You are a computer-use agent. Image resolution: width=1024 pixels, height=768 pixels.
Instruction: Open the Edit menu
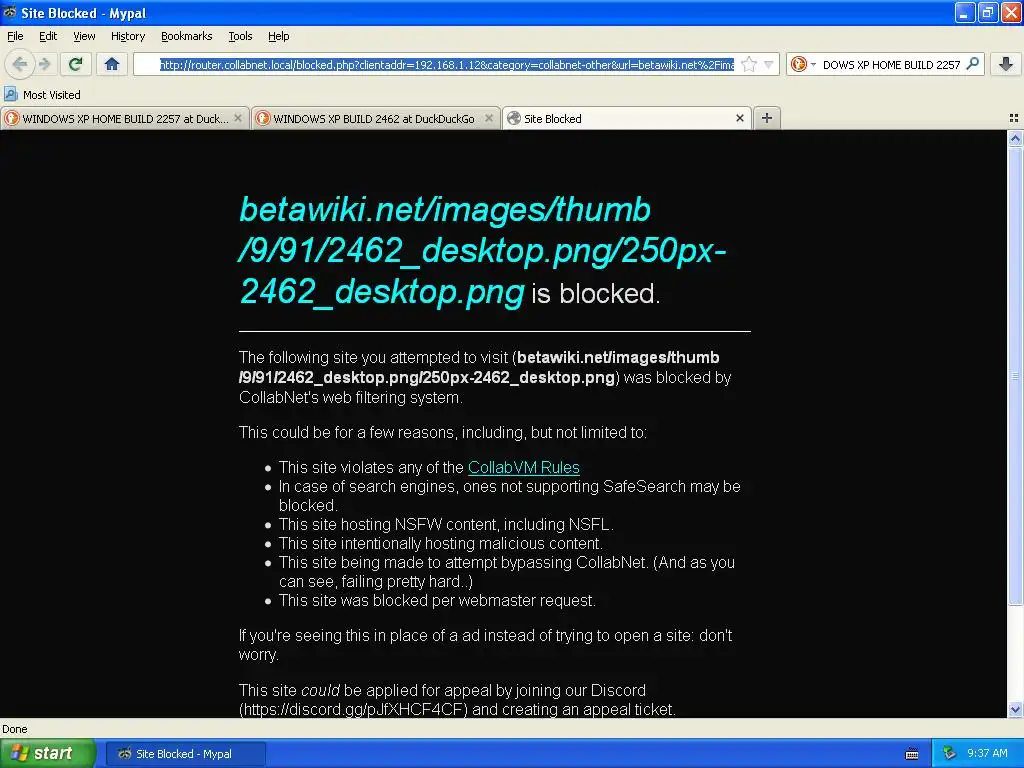click(48, 36)
